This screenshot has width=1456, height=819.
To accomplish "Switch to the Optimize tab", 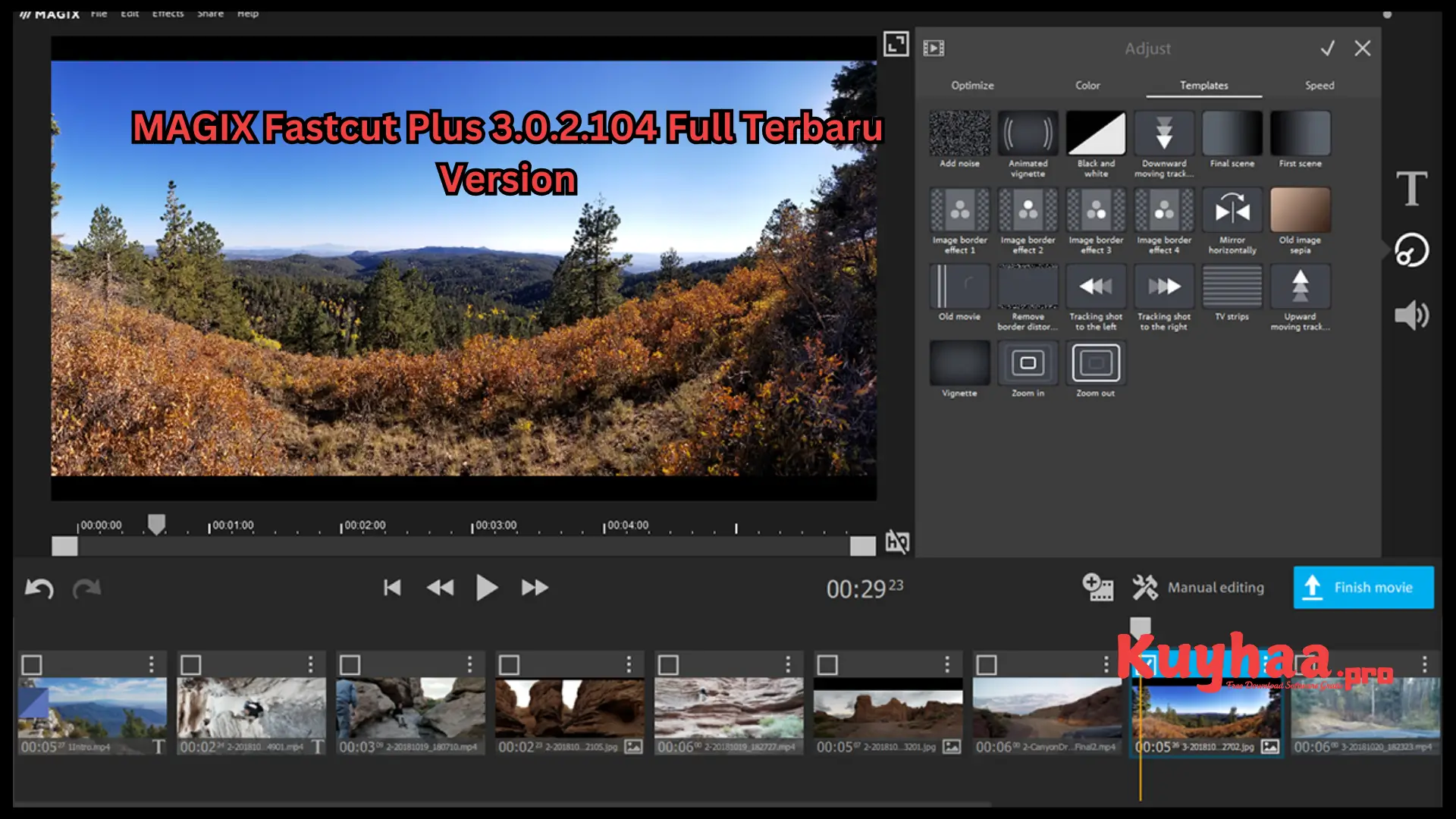I will 972,85.
